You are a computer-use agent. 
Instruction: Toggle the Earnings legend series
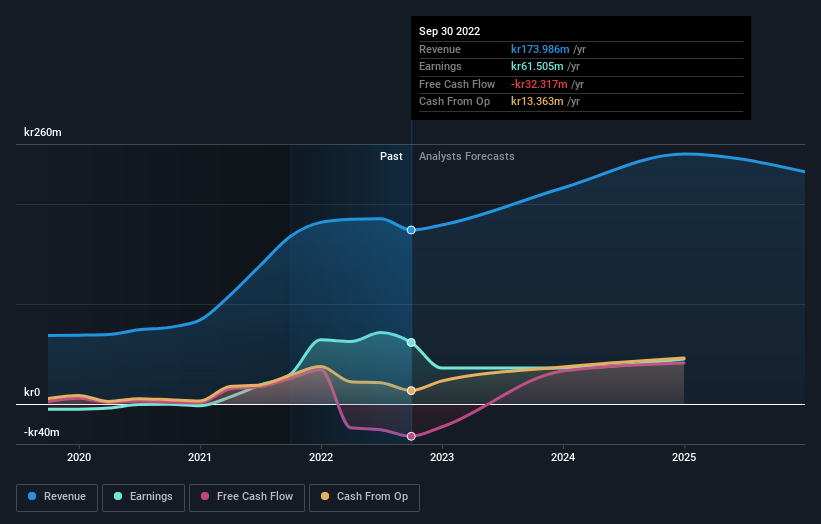[143, 497]
